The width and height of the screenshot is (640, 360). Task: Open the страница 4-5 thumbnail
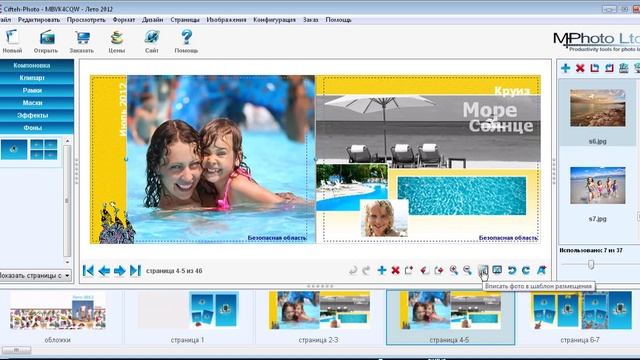(x=450, y=311)
